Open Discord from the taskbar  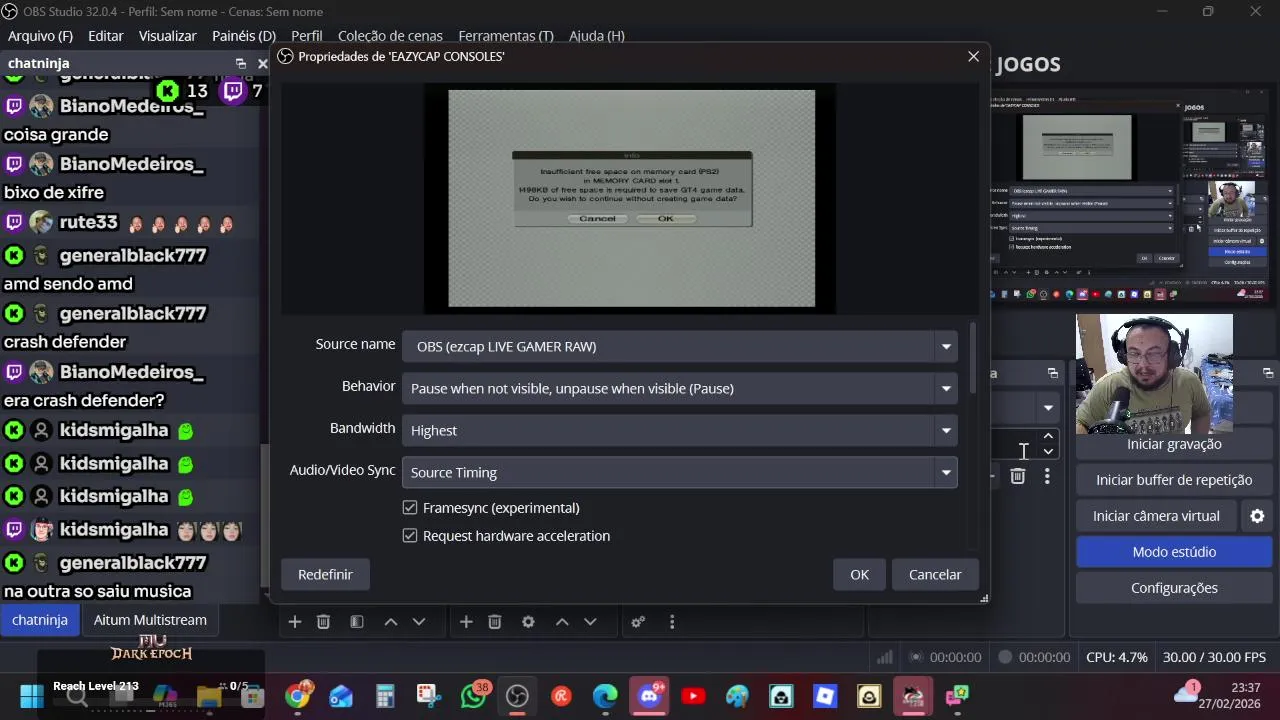tap(649, 696)
